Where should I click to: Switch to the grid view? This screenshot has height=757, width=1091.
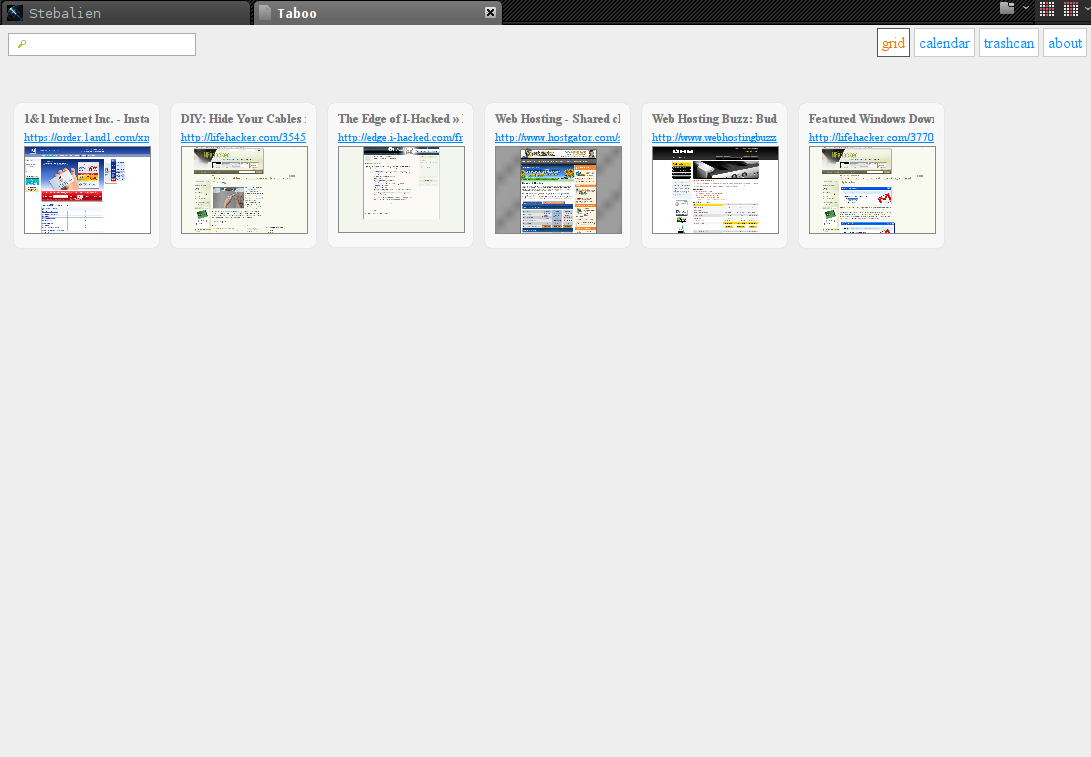tap(893, 43)
